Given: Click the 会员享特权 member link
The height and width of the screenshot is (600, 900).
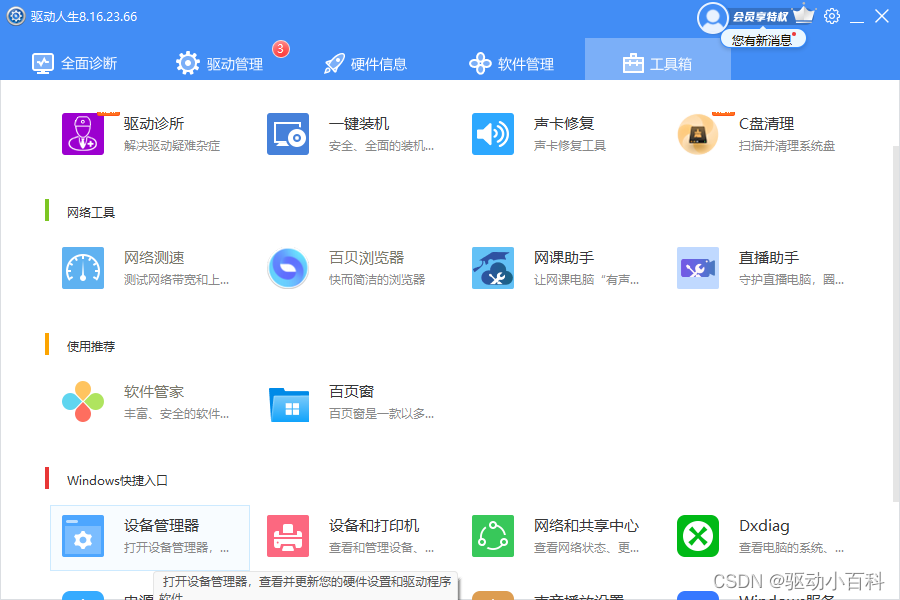Looking at the screenshot, I should (x=760, y=17).
